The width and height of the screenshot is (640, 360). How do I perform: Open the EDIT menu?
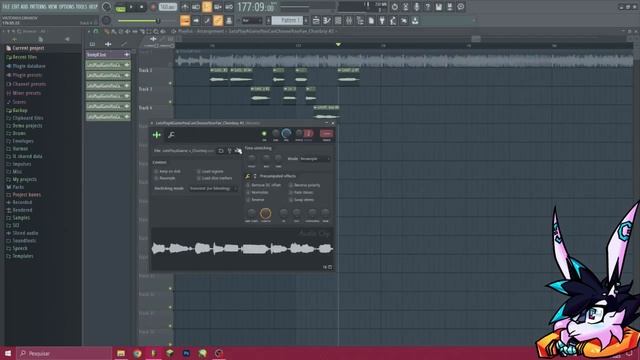click(16, 7)
